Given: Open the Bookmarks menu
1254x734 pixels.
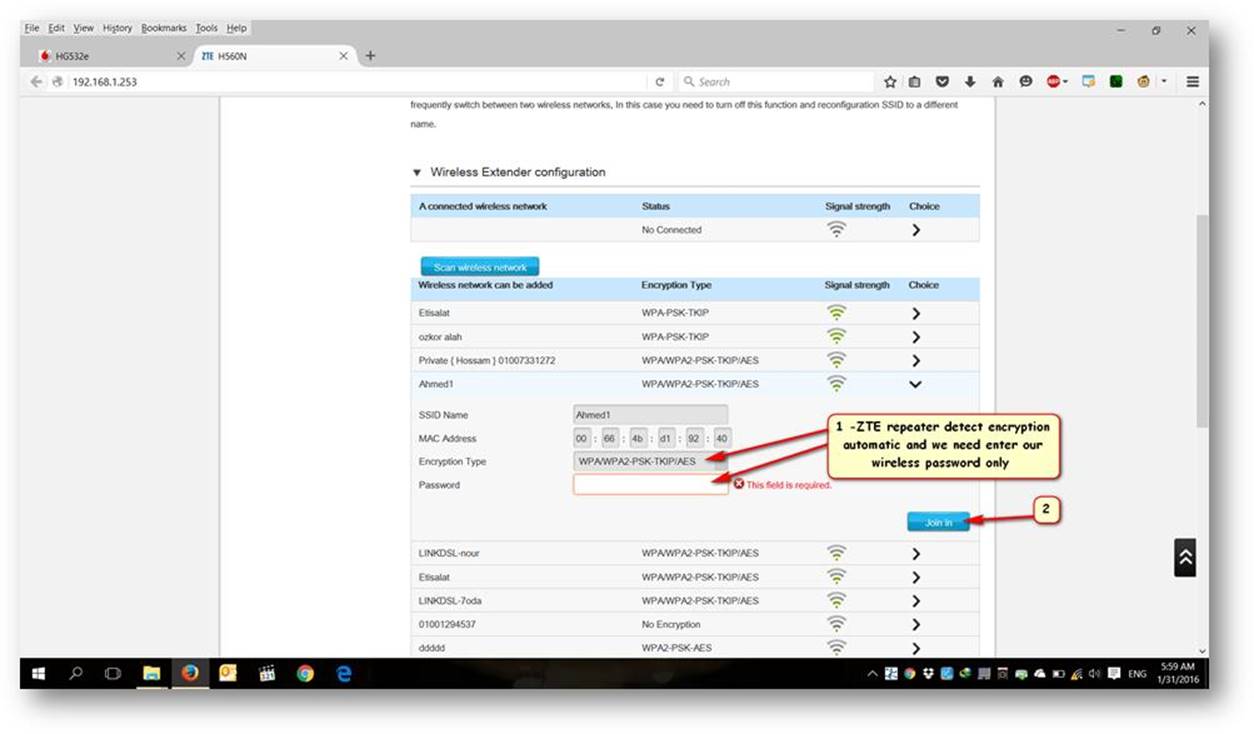Looking at the screenshot, I should 164,28.
